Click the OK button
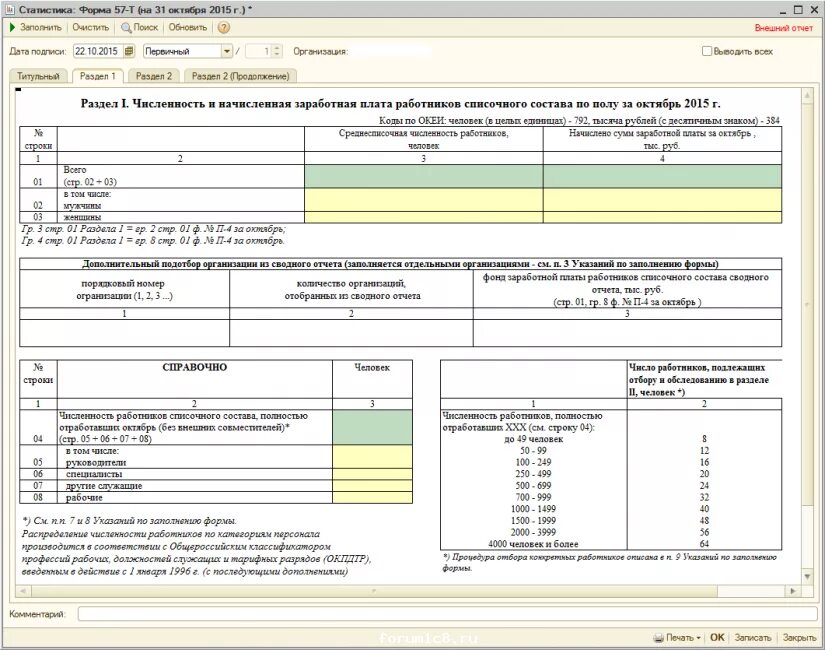 click(x=717, y=637)
